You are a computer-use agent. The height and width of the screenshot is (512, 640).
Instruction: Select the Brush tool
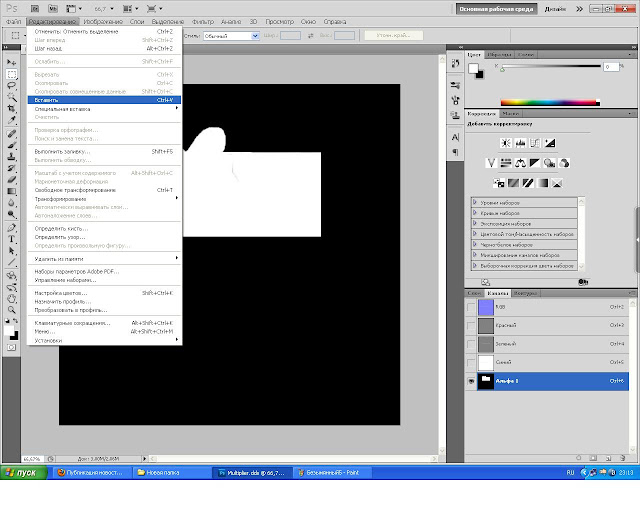click(x=11, y=145)
